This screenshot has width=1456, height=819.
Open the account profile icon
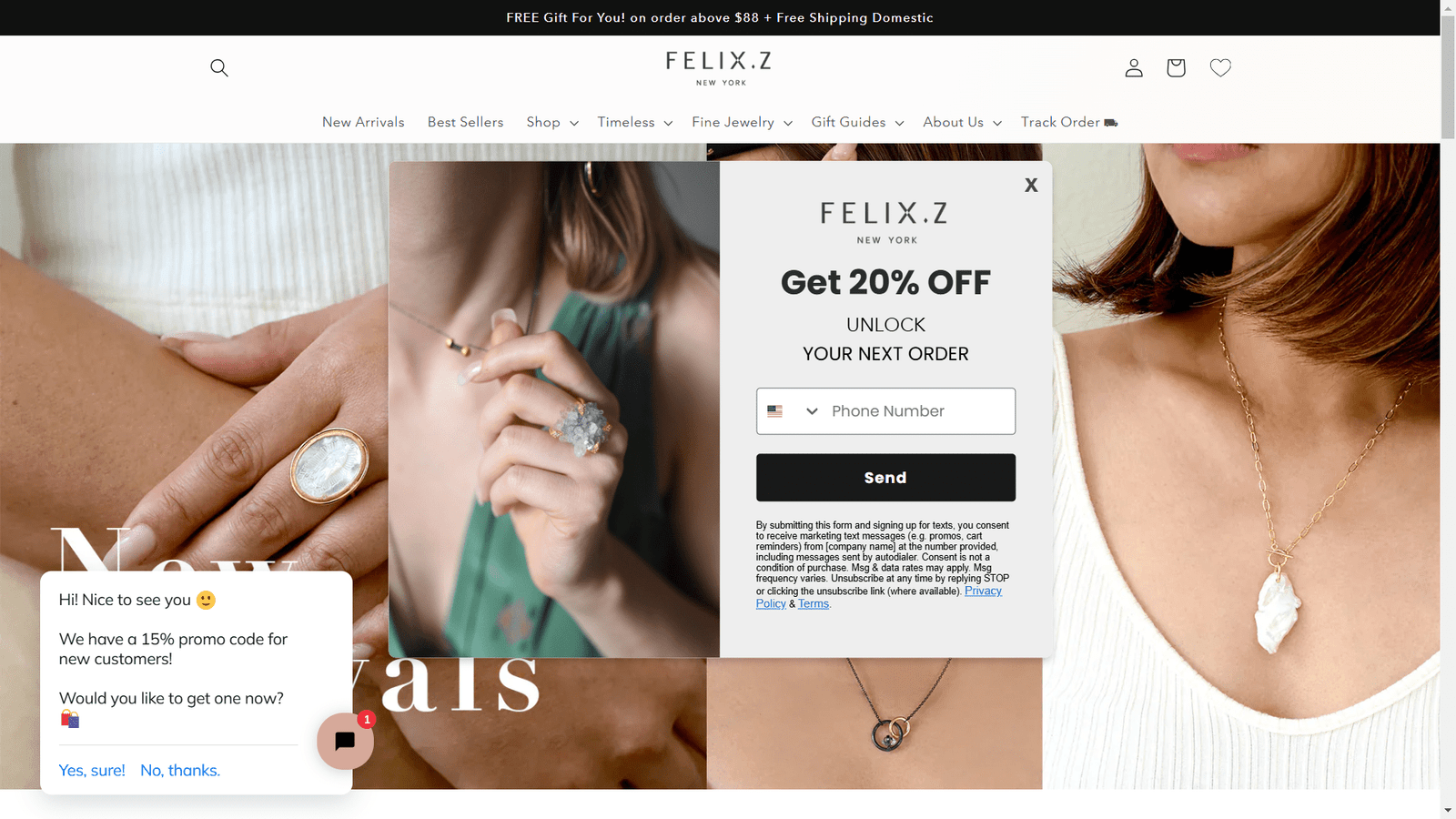pos(1134,67)
